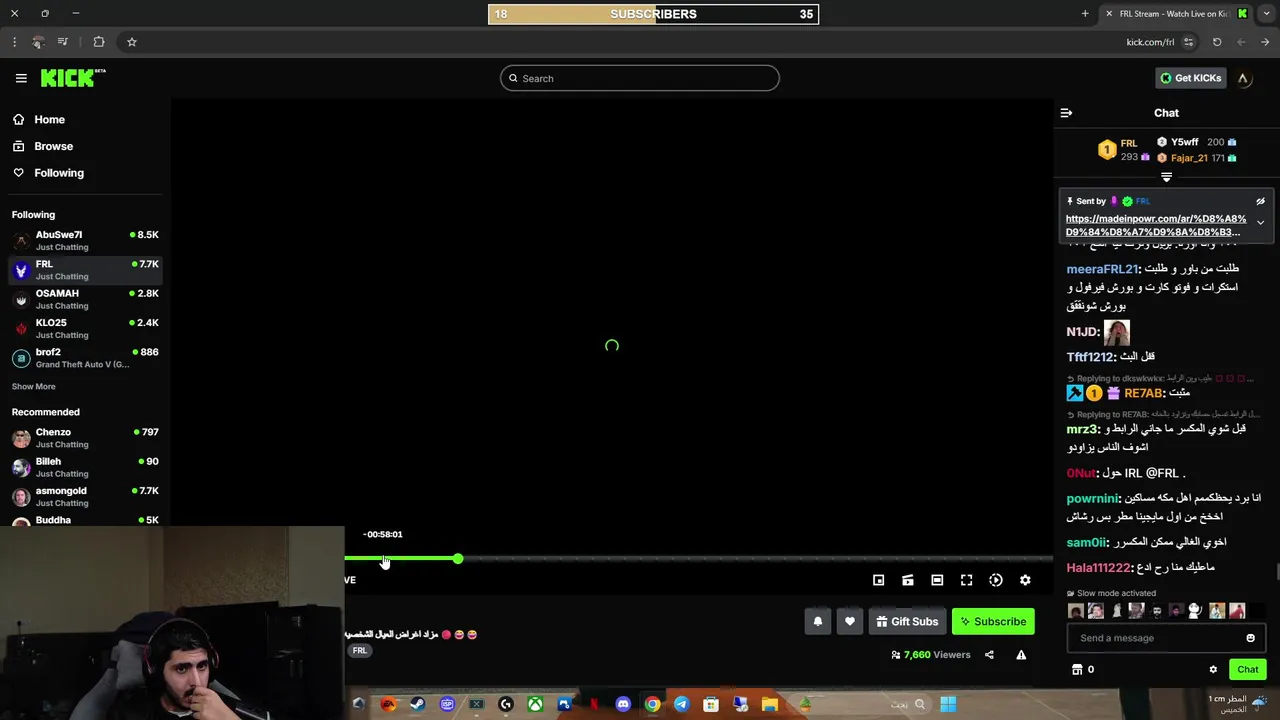The image size is (1280, 720).
Task: Subscribe to FRL channel
Action: (993, 621)
